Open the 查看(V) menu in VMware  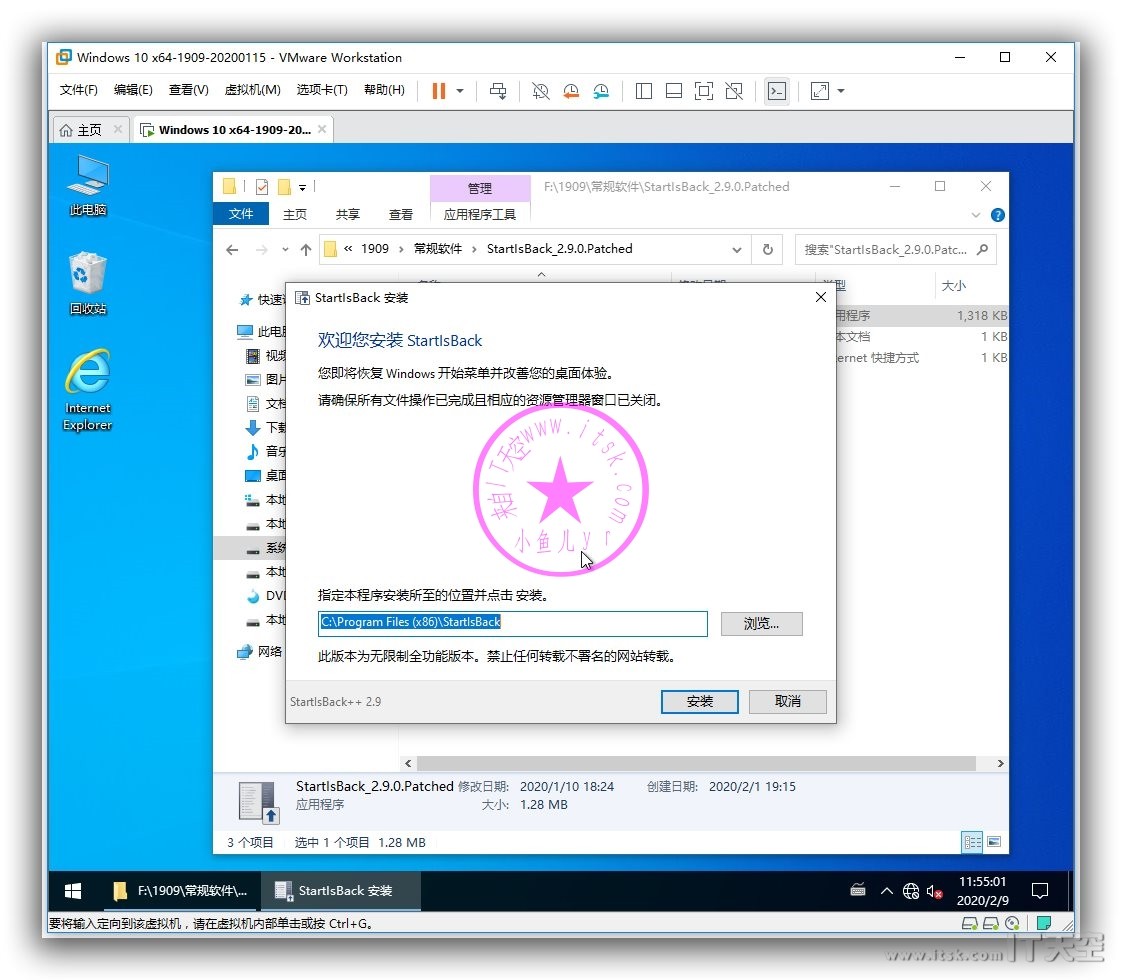pyautogui.click(x=188, y=89)
